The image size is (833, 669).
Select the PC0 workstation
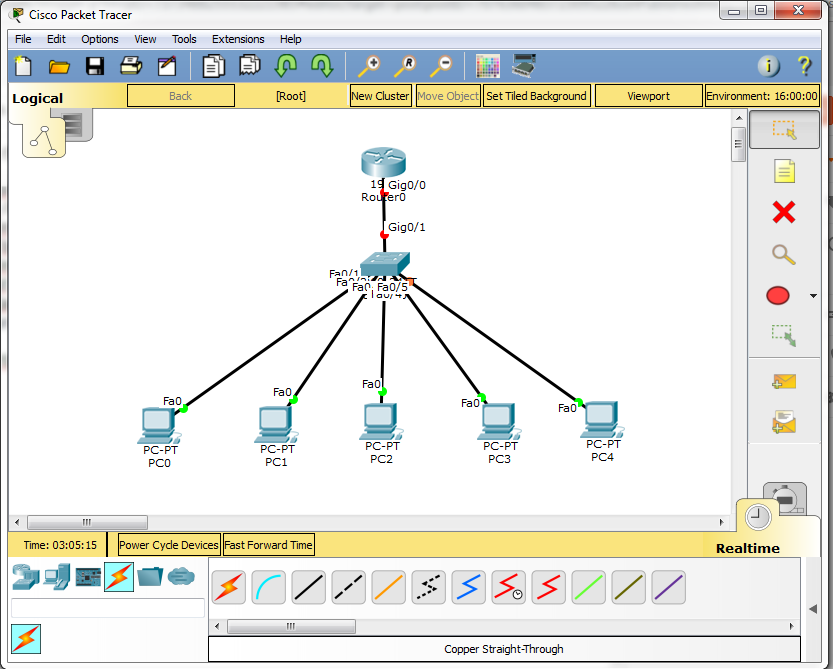pos(158,426)
